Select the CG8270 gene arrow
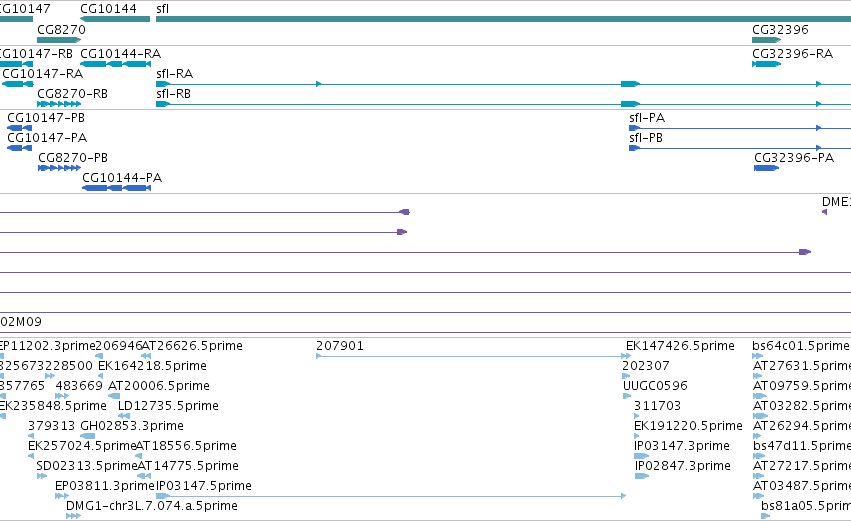This screenshot has width=851, height=521. pyautogui.click(x=59, y=40)
